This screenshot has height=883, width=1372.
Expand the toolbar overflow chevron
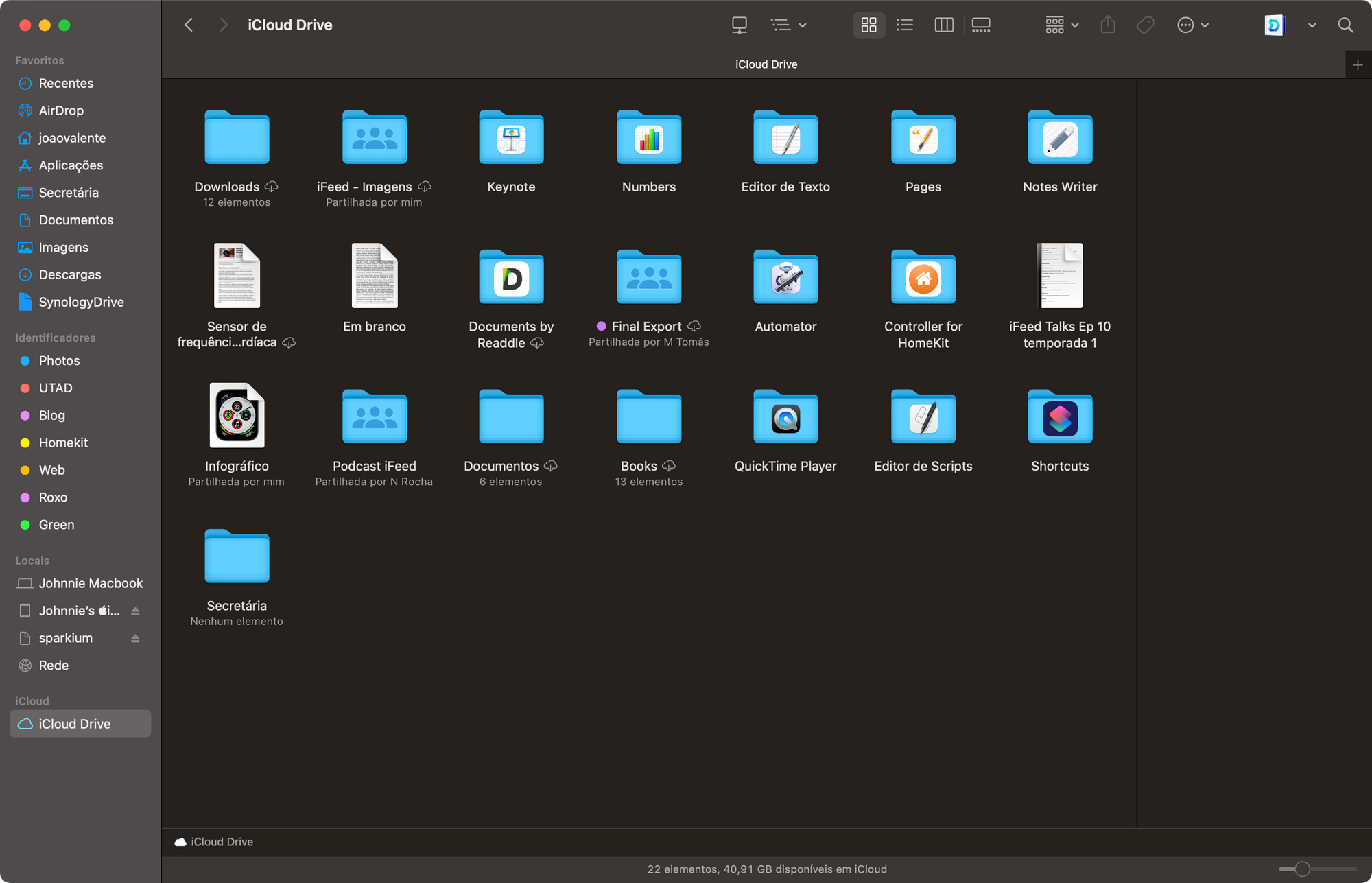[1312, 25]
